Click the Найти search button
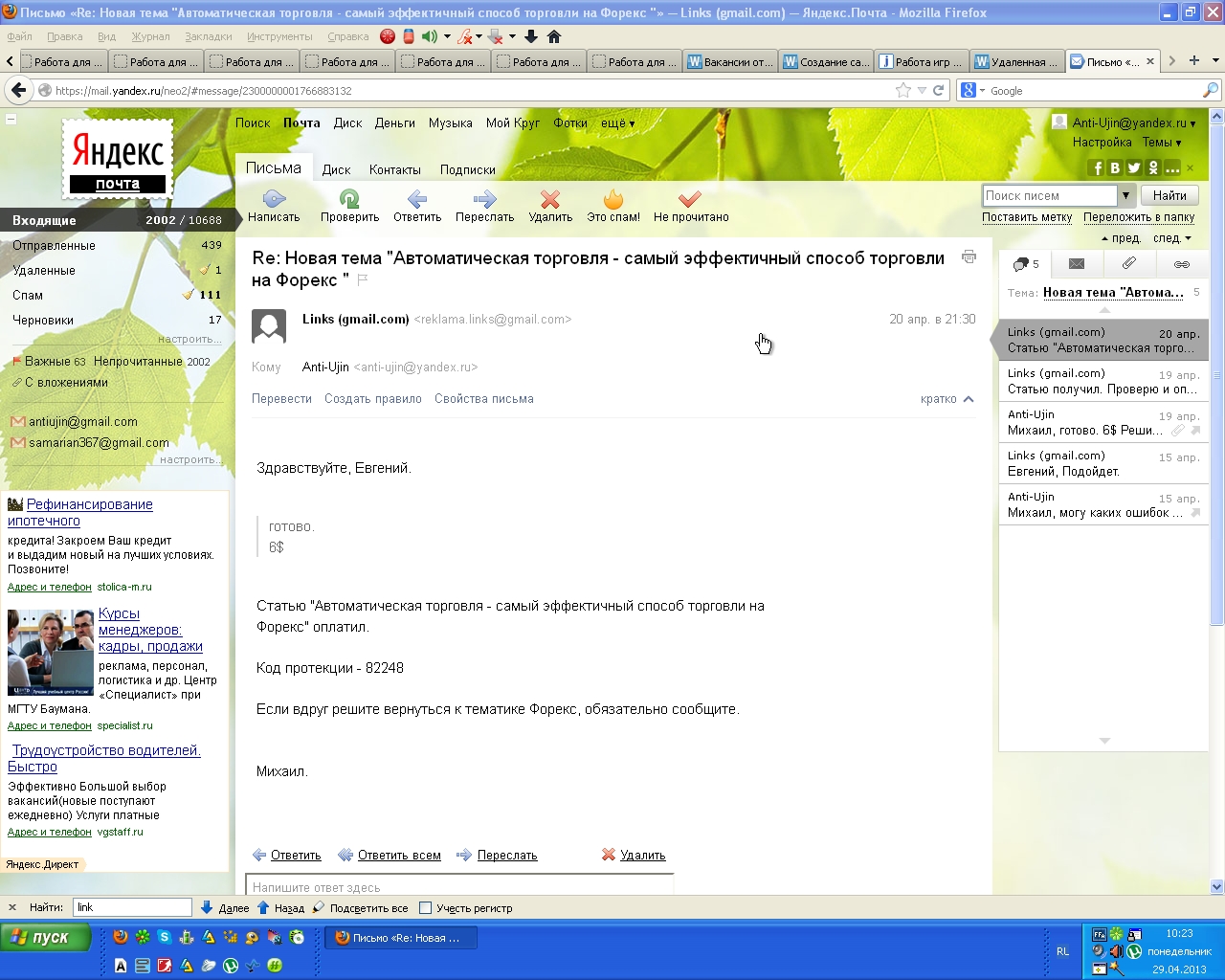Screen dimensions: 1225x980 [x=1169, y=195]
